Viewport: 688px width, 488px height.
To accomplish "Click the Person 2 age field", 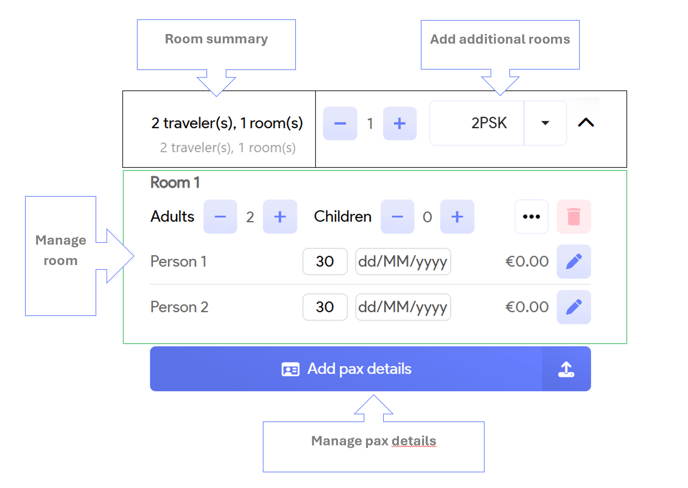I will coord(325,307).
